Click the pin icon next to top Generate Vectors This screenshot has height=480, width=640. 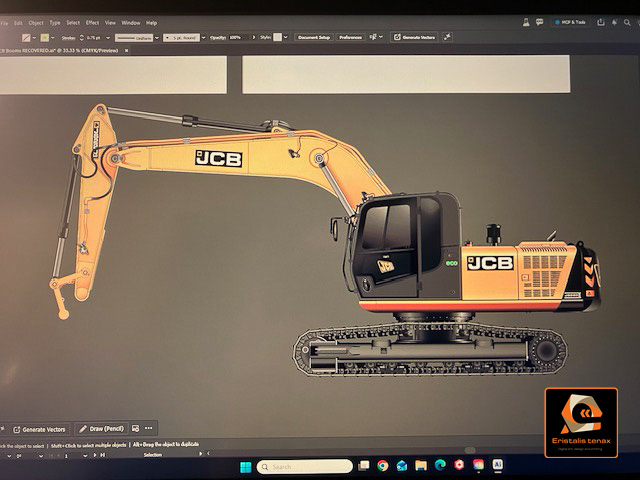coord(447,37)
